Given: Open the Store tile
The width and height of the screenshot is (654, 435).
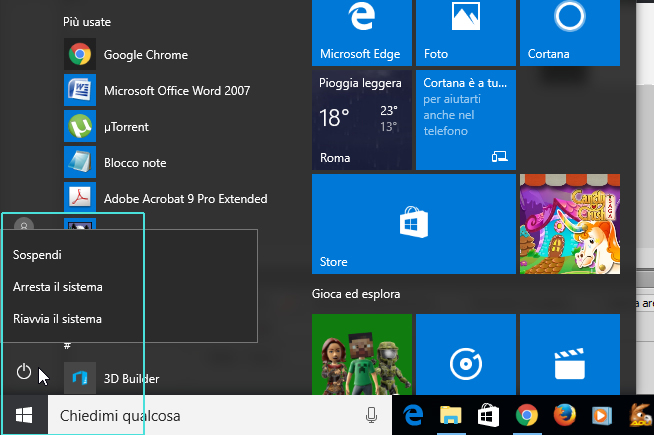Looking at the screenshot, I should click(414, 224).
